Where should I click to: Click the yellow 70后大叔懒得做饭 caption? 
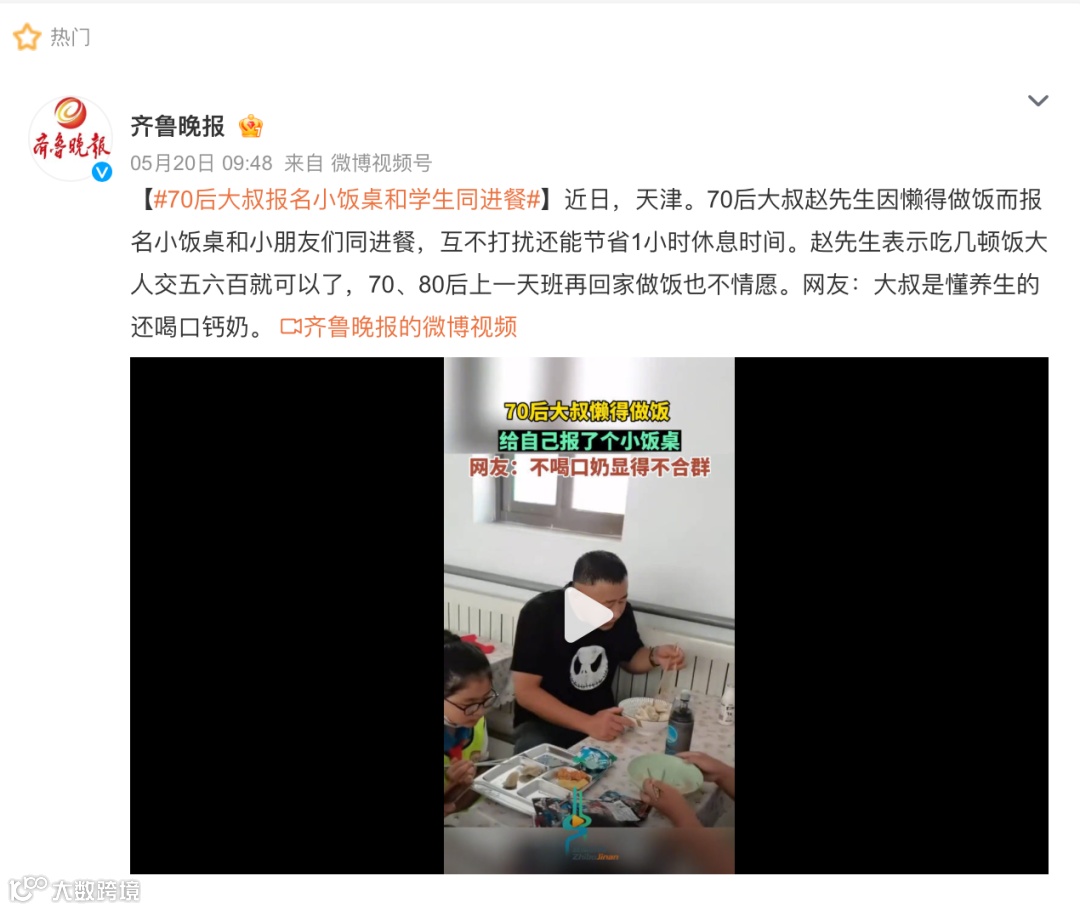[588, 411]
